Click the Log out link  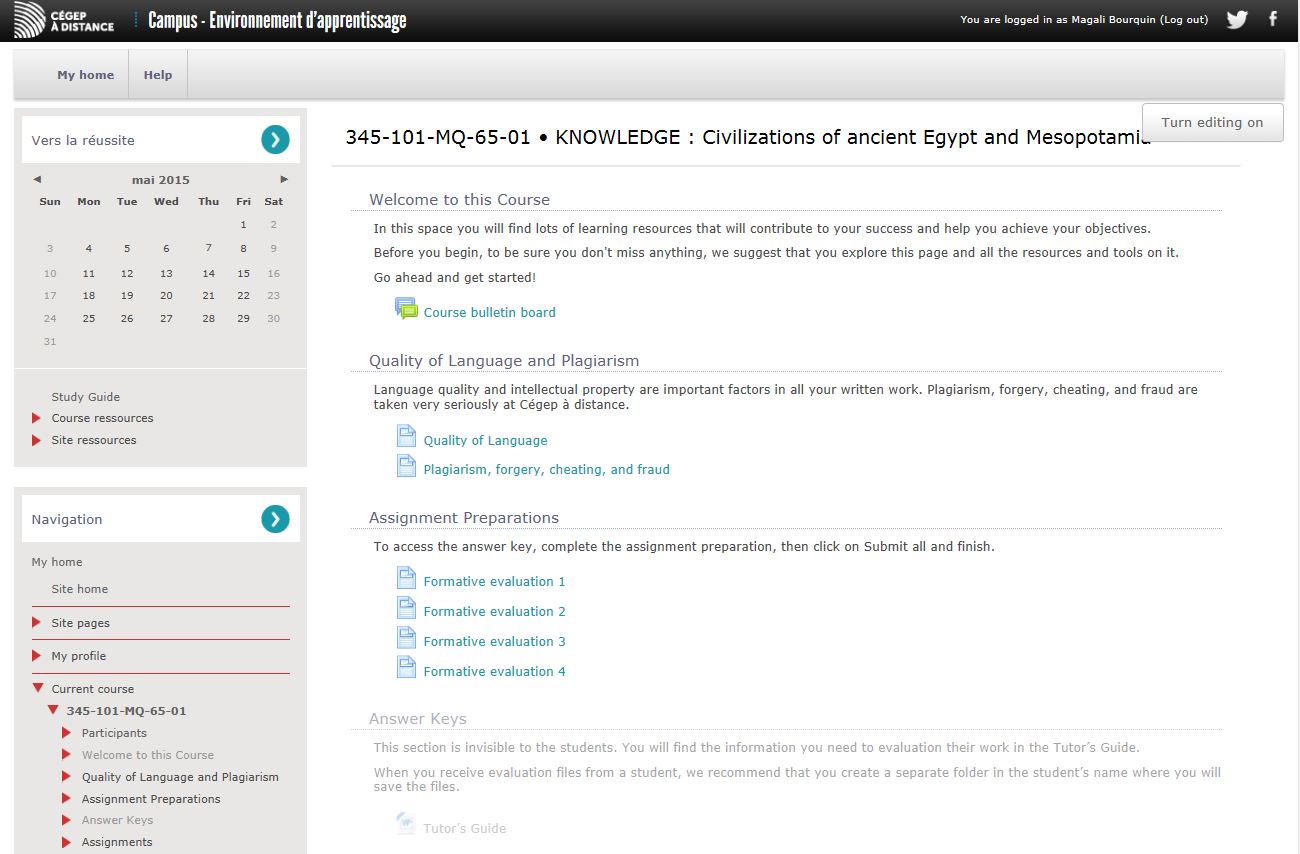(x=1184, y=20)
